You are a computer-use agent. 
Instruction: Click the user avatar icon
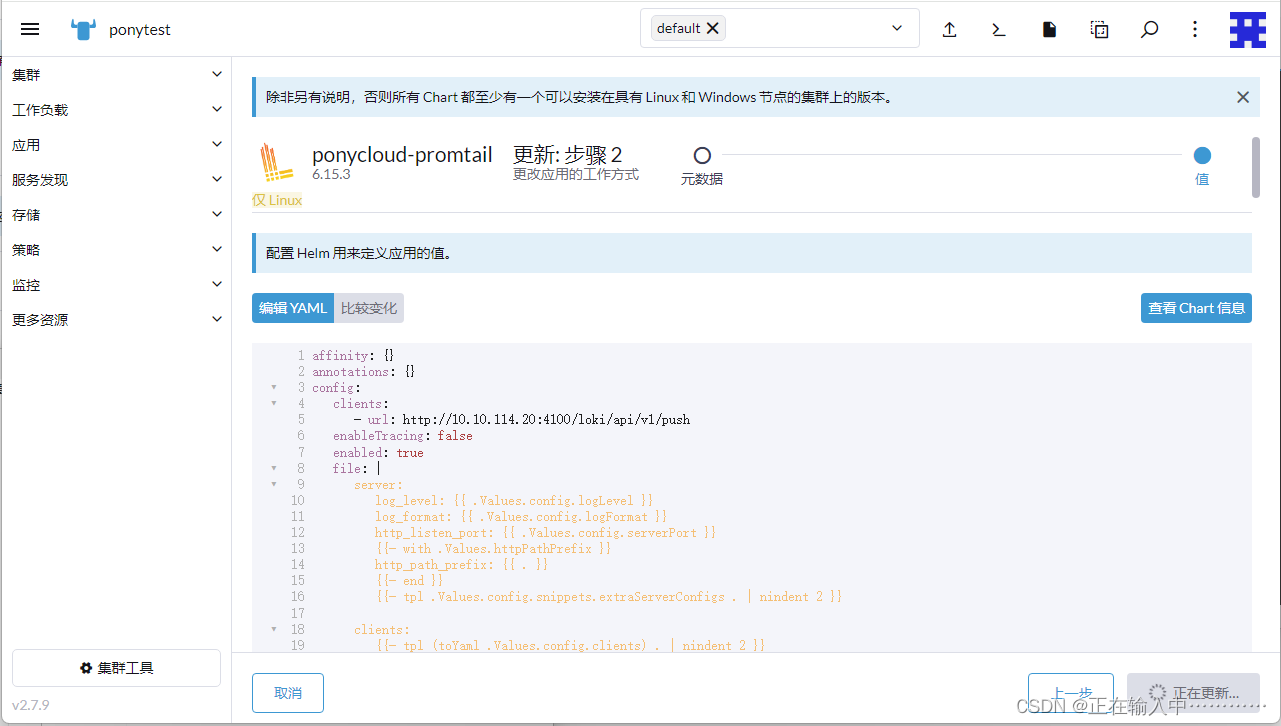[1248, 30]
